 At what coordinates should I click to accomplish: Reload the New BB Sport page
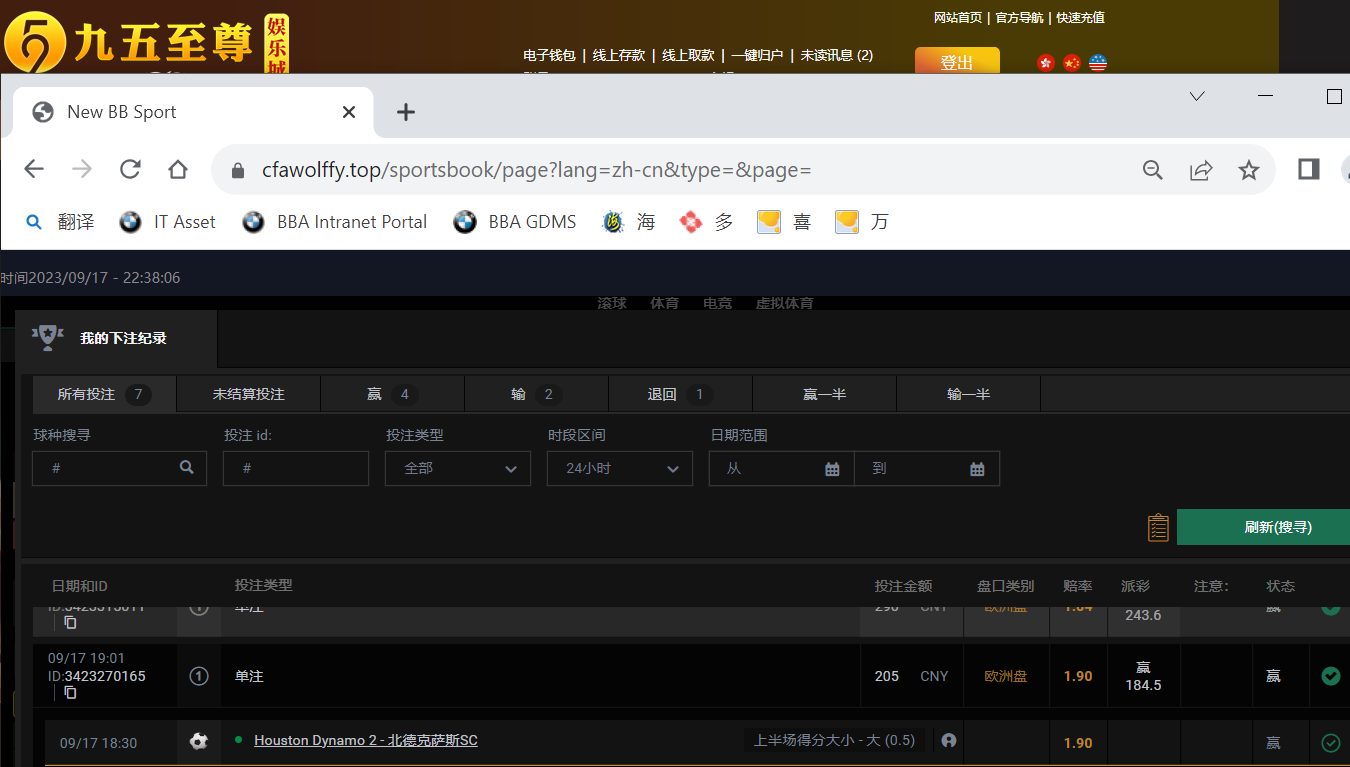coord(130,170)
